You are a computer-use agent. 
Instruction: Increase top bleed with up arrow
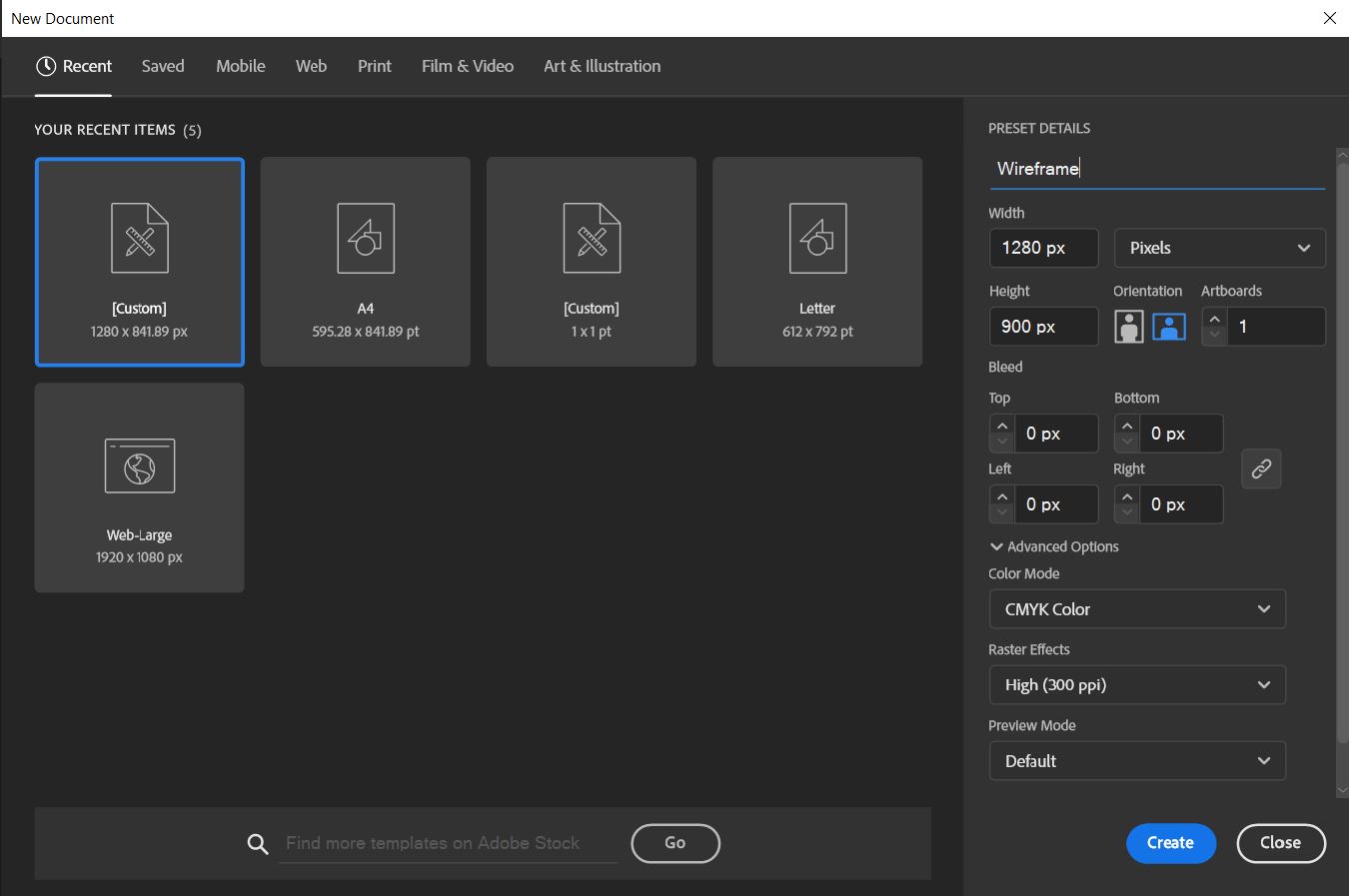(1002, 426)
